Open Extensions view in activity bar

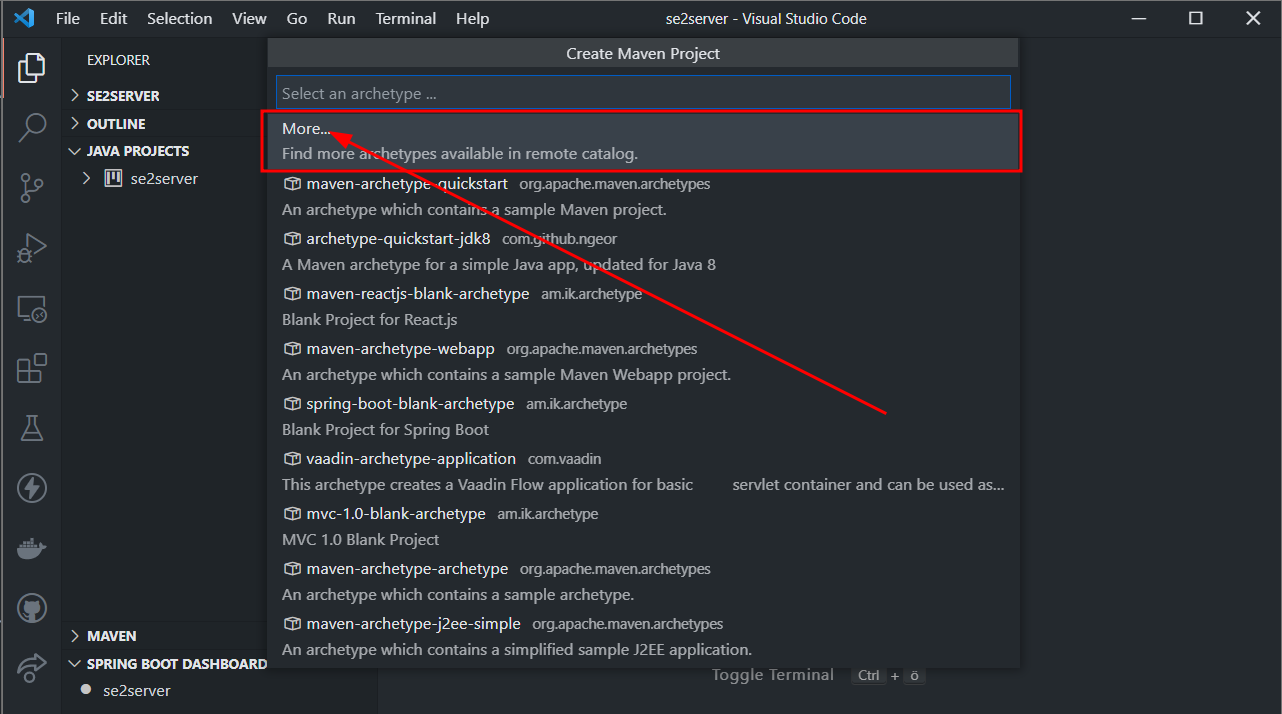(x=32, y=368)
